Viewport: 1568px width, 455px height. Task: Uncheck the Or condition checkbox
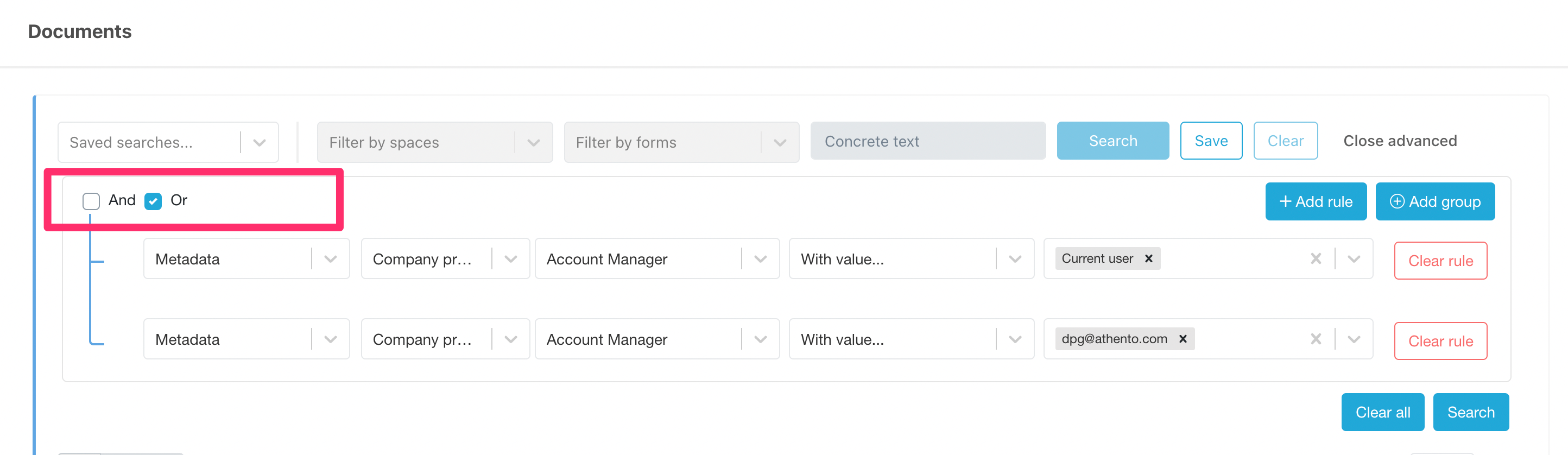[x=153, y=201]
